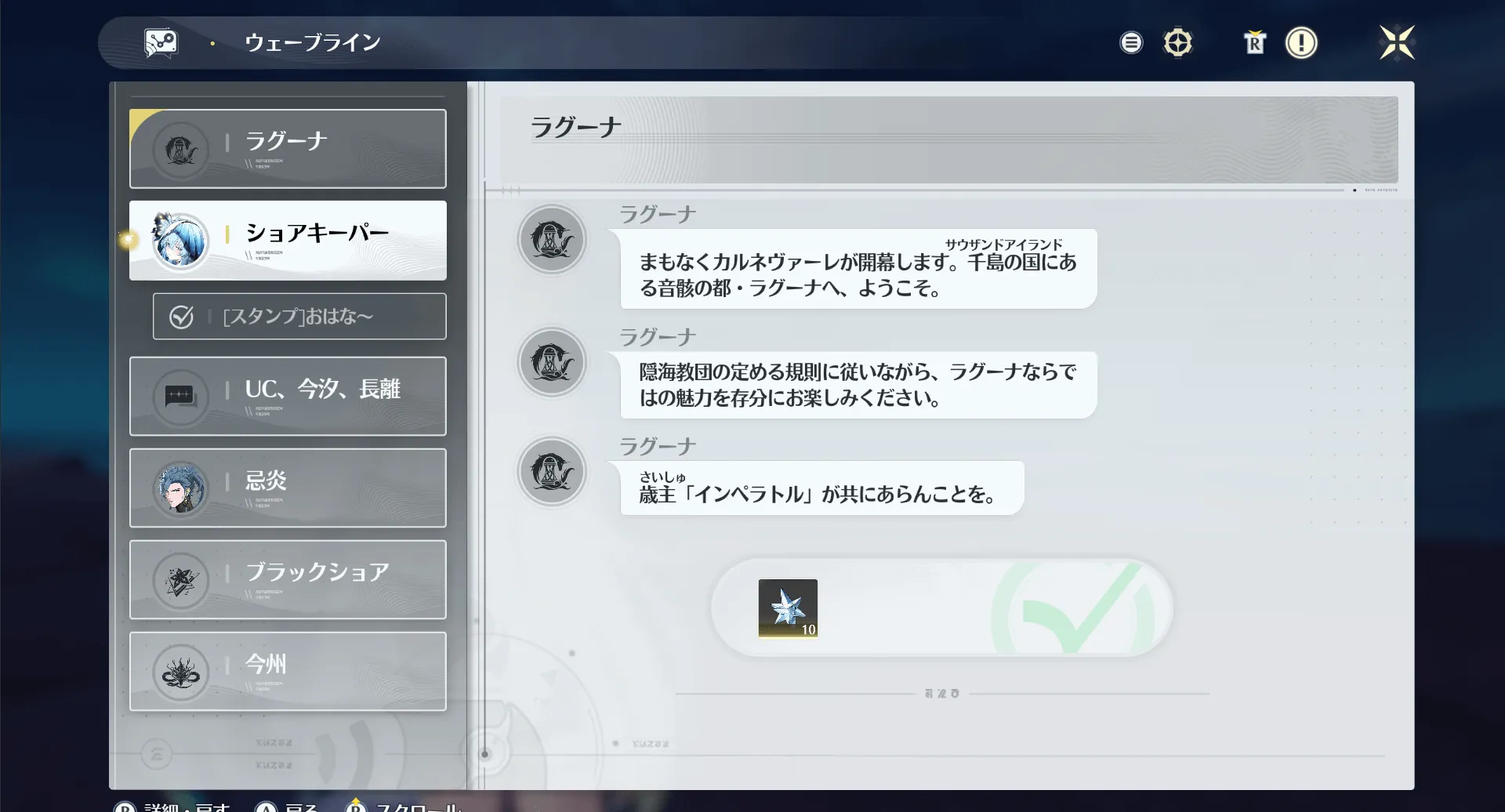Click スクロール at the bottom bar
1505x812 pixels.
click(x=419, y=806)
